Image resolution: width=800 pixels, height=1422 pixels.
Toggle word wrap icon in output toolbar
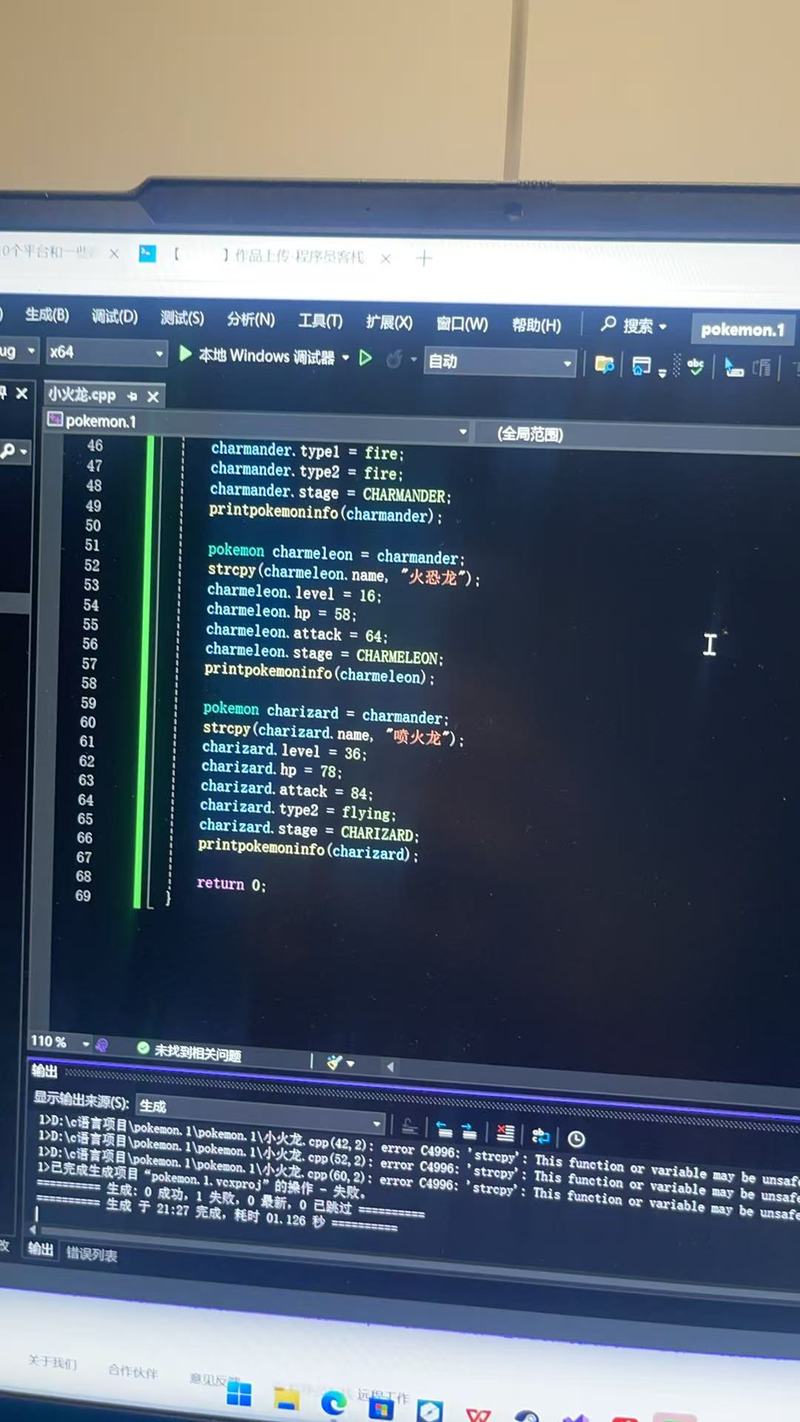541,1136
